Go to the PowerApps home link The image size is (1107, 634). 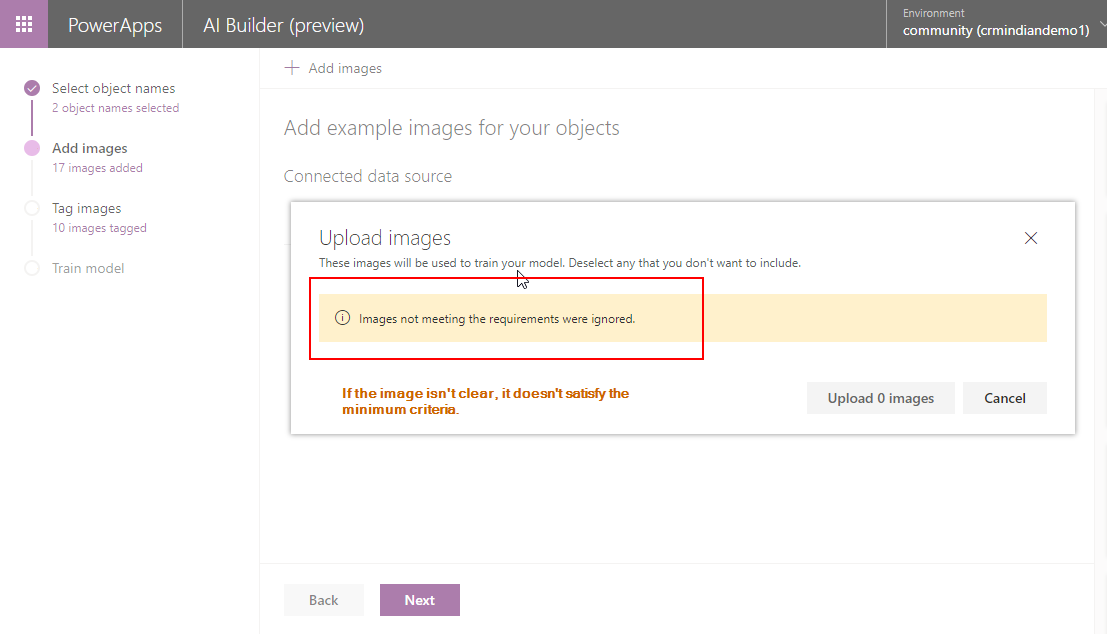pyautogui.click(x=114, y=25)
